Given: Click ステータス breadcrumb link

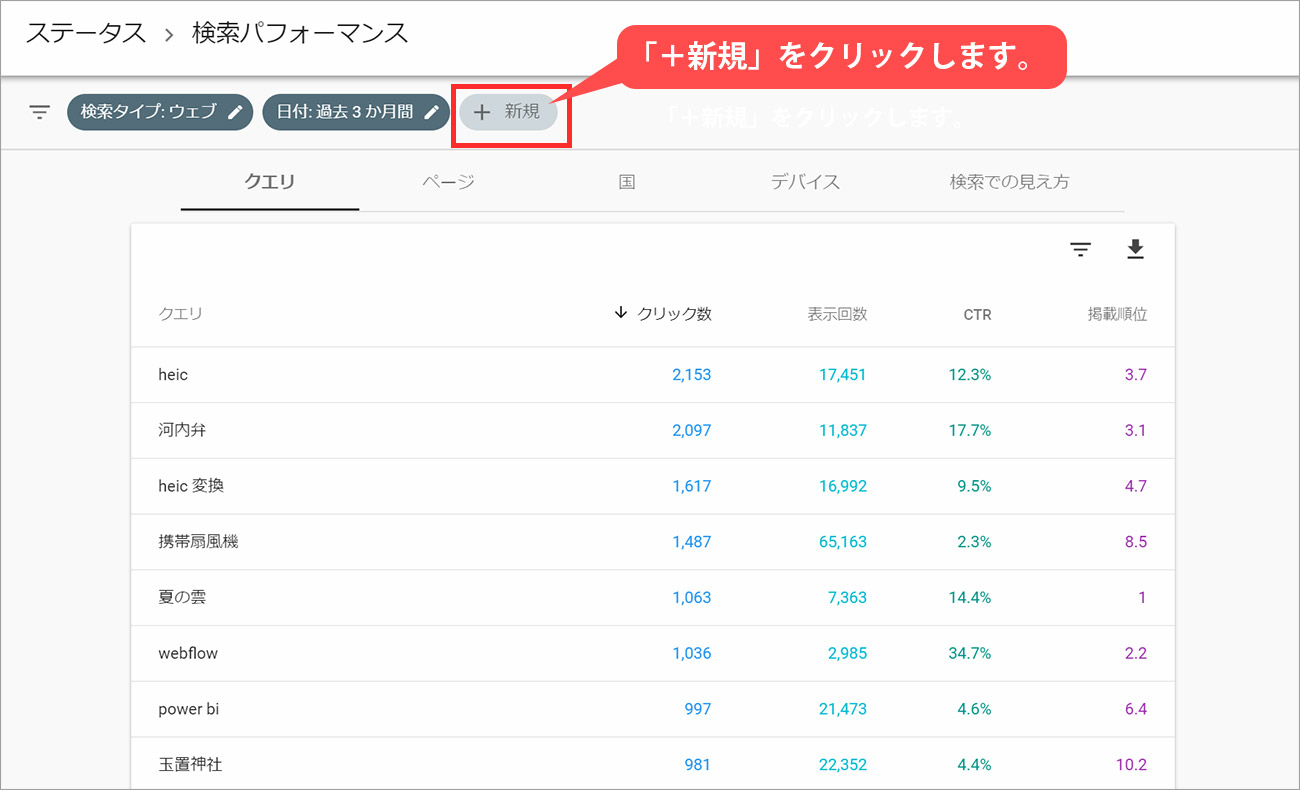Looking at the screenshot, I should click(86, 33).
